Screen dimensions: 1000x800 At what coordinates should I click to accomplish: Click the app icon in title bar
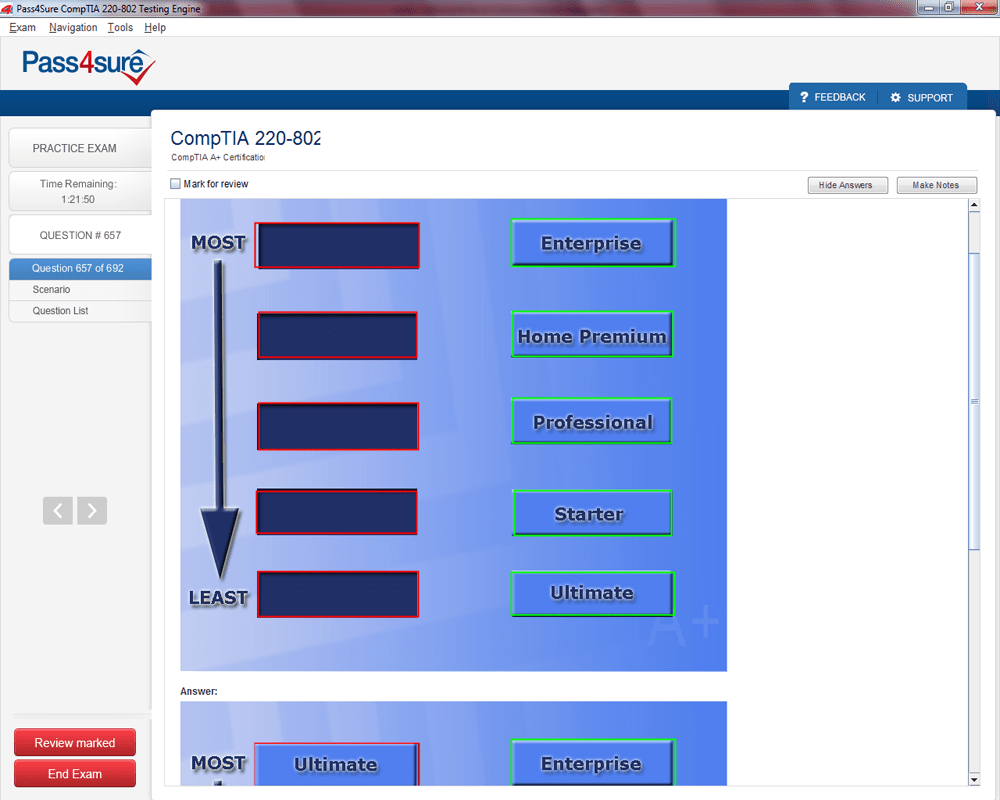(7, 9)
